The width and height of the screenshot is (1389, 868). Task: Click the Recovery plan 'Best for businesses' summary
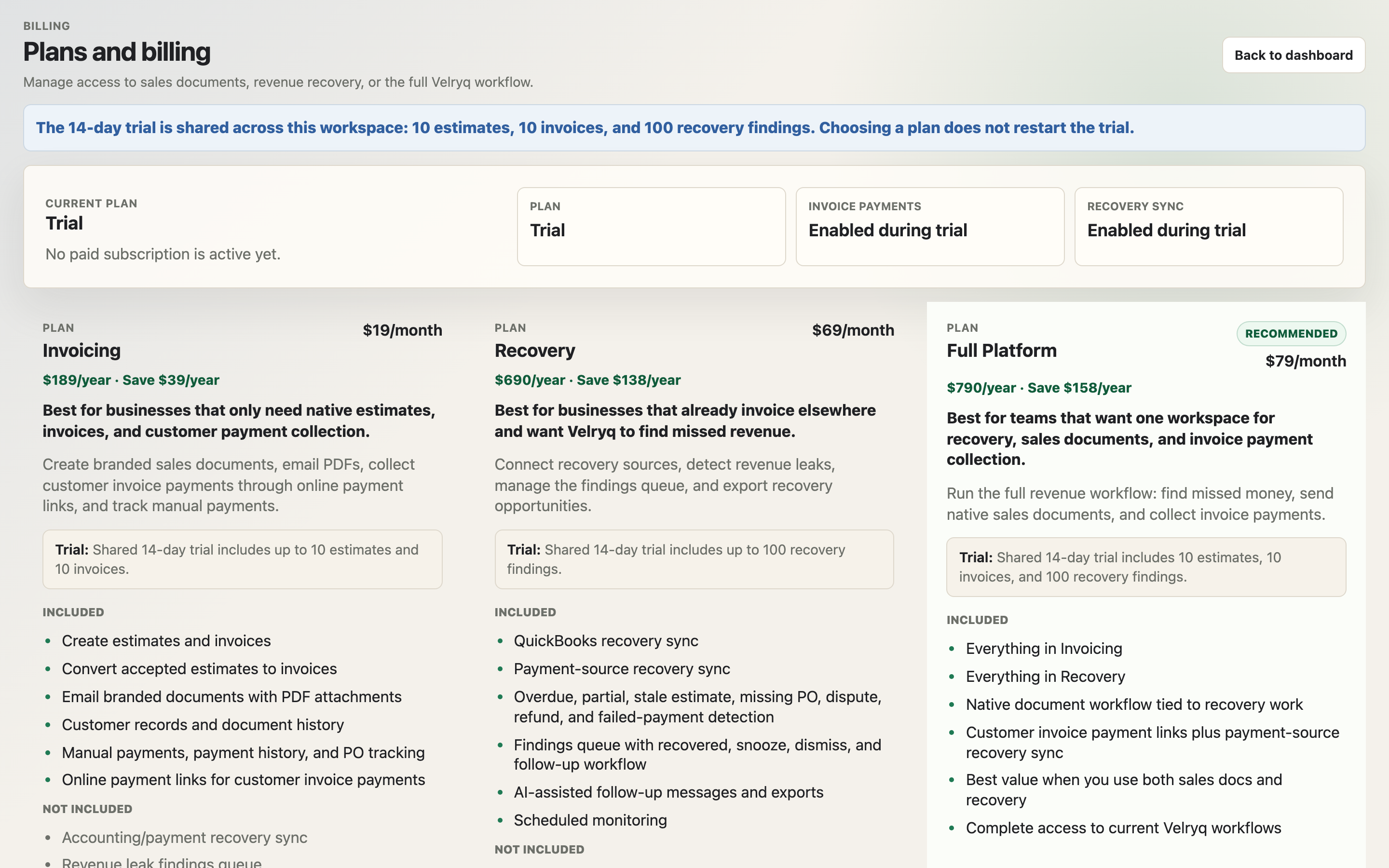tap(685, 421)
